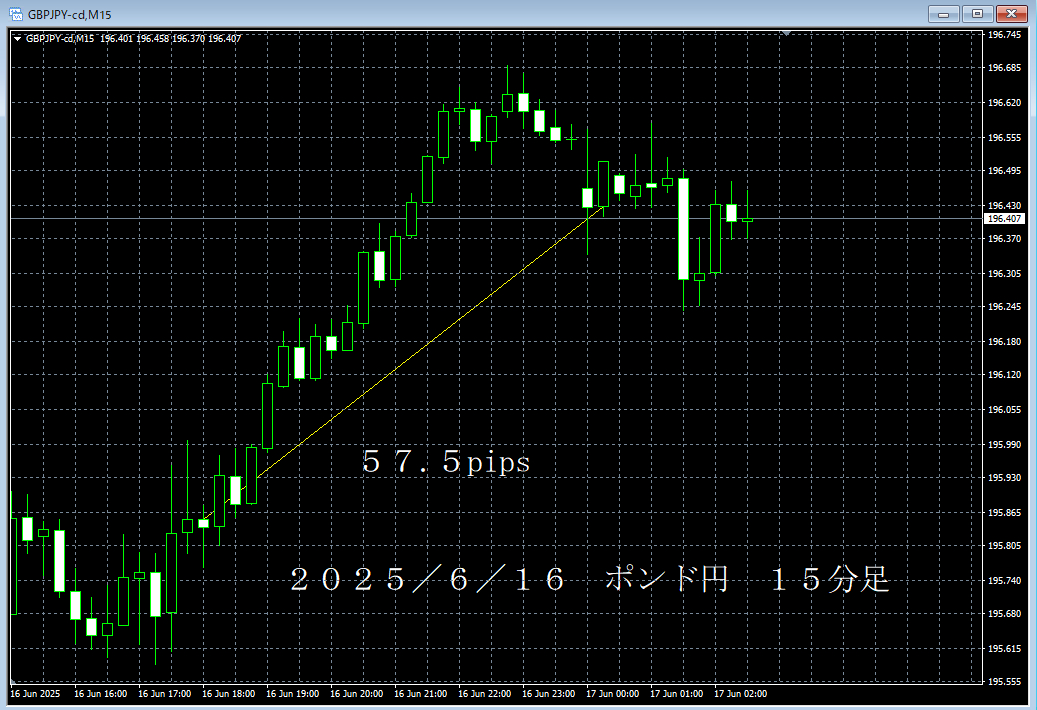Screen dimensions: 1037x710
Task: Select the "57.5pips" text label
Action: pos(446,463)
